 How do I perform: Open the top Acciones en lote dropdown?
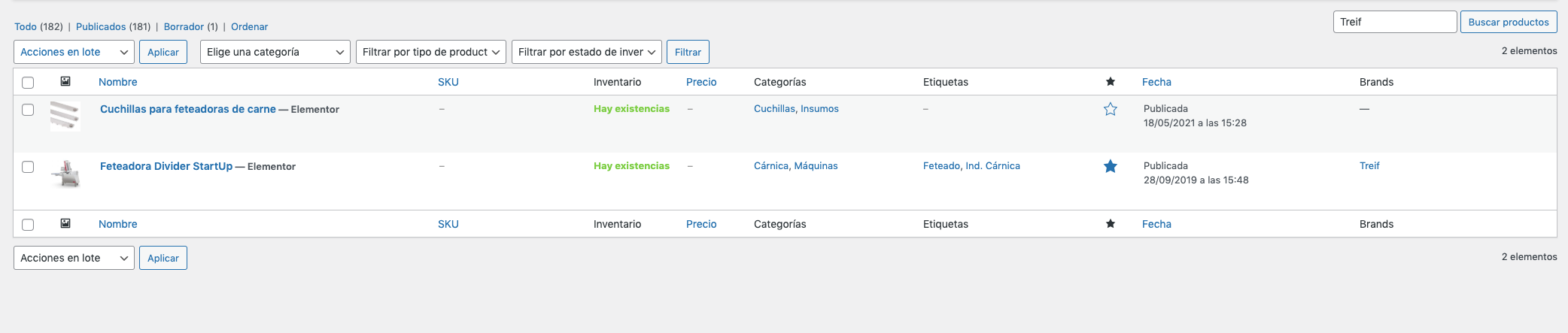coord(74,52)
